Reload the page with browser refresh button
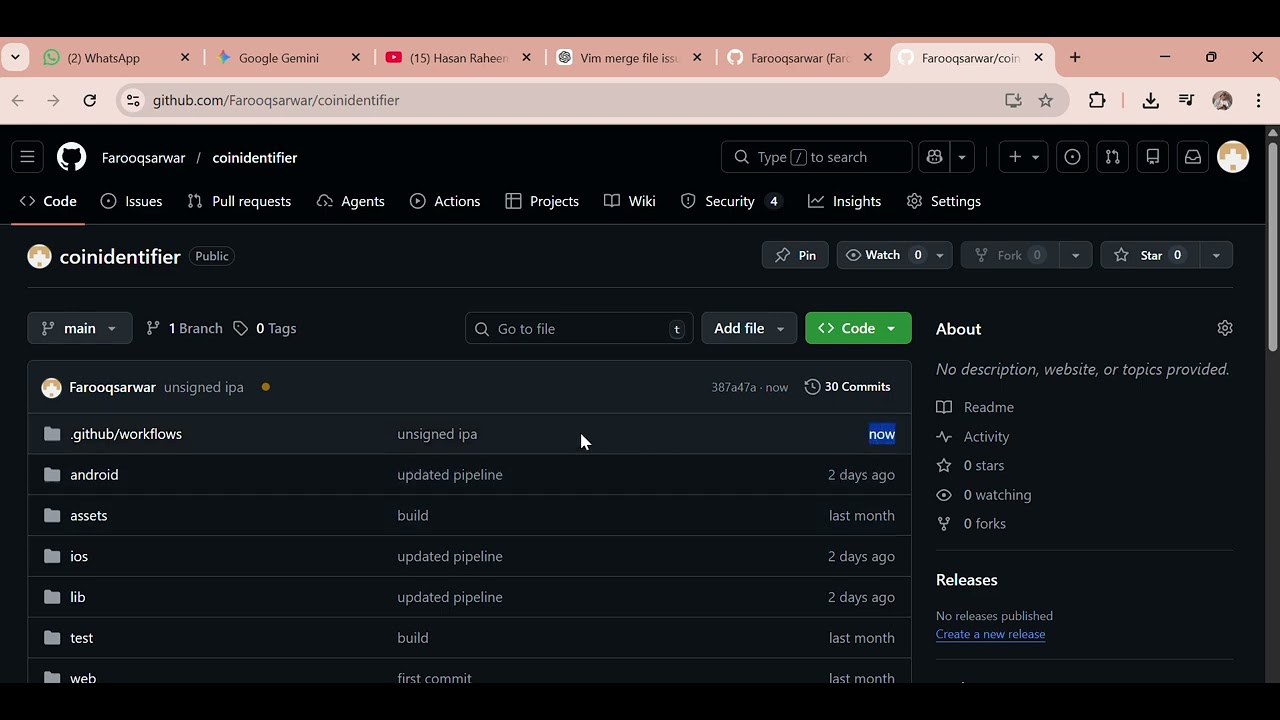Screen dimensions: 1280x720 [x=90, y=100]
